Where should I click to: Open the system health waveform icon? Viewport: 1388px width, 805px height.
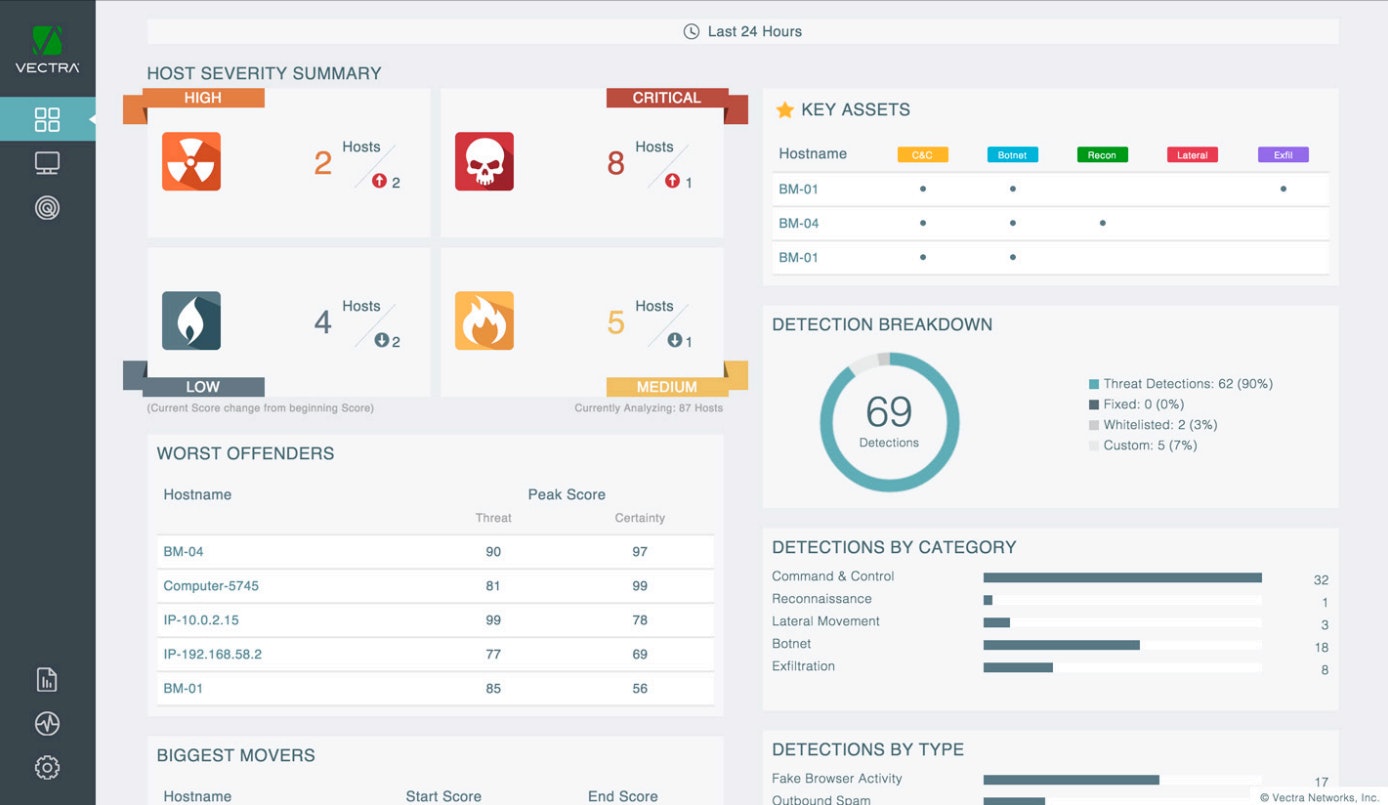(46, 723)
